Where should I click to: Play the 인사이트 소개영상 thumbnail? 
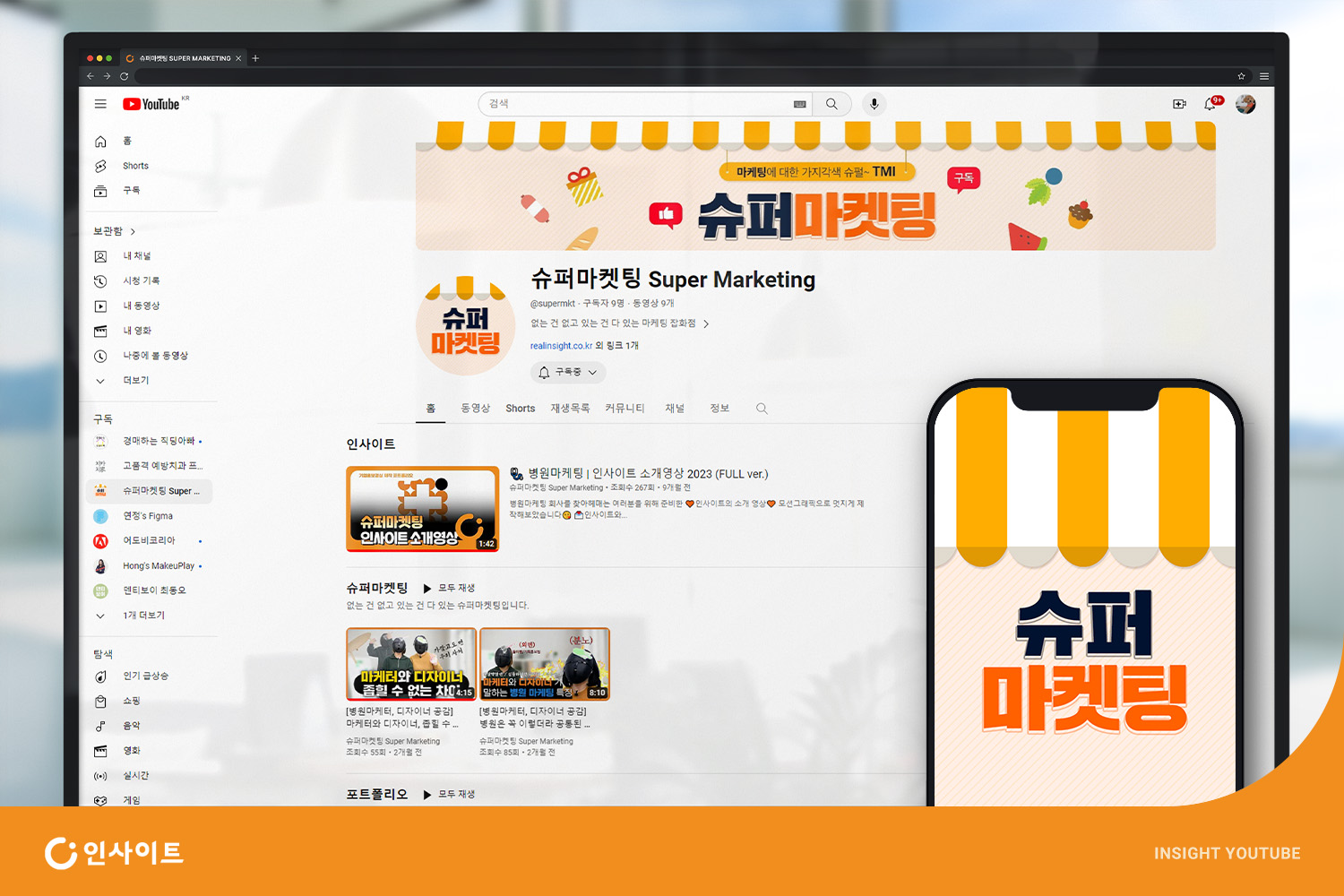pos(423,509)
